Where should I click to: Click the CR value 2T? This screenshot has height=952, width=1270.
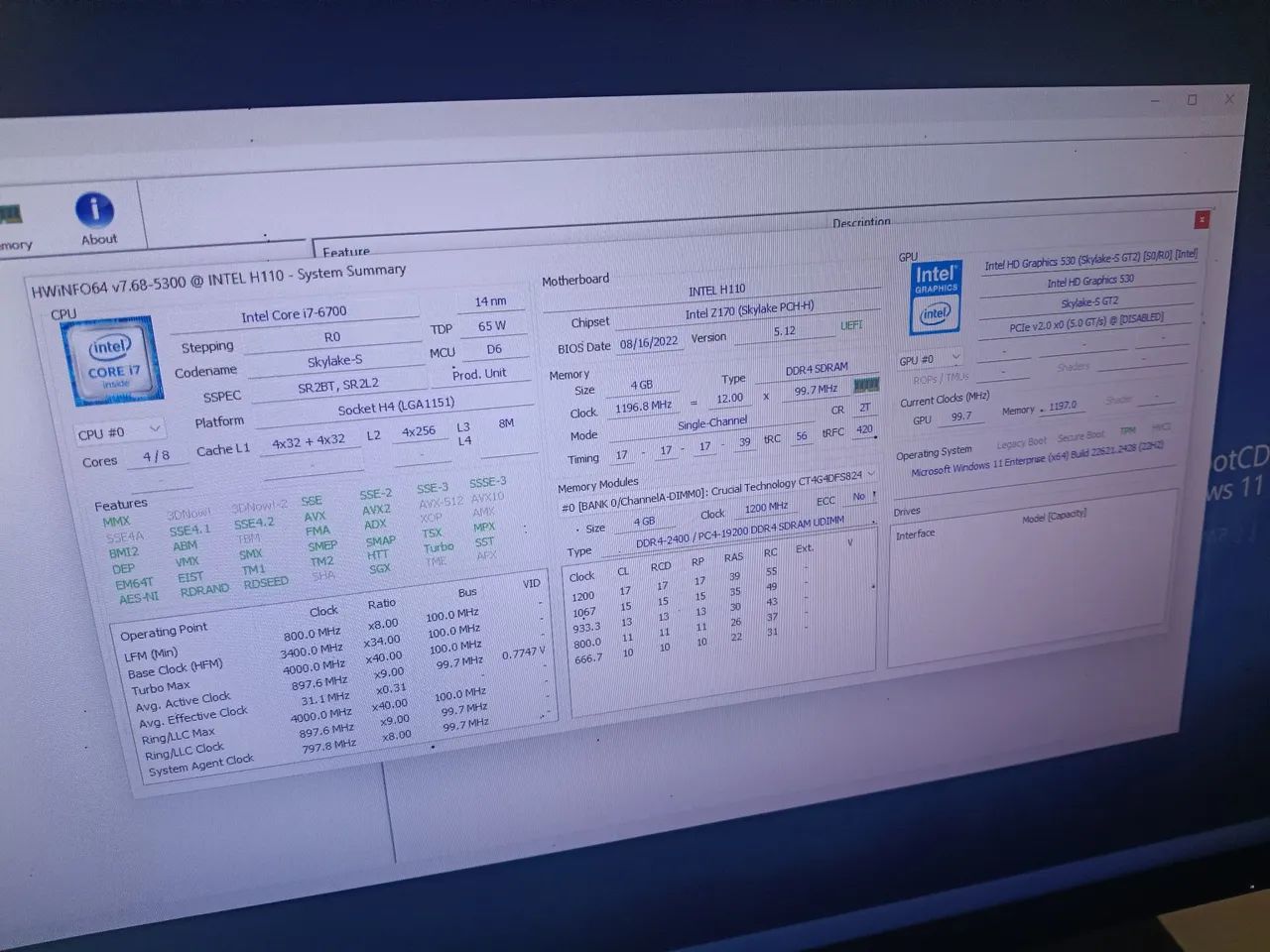coord(865,408)
